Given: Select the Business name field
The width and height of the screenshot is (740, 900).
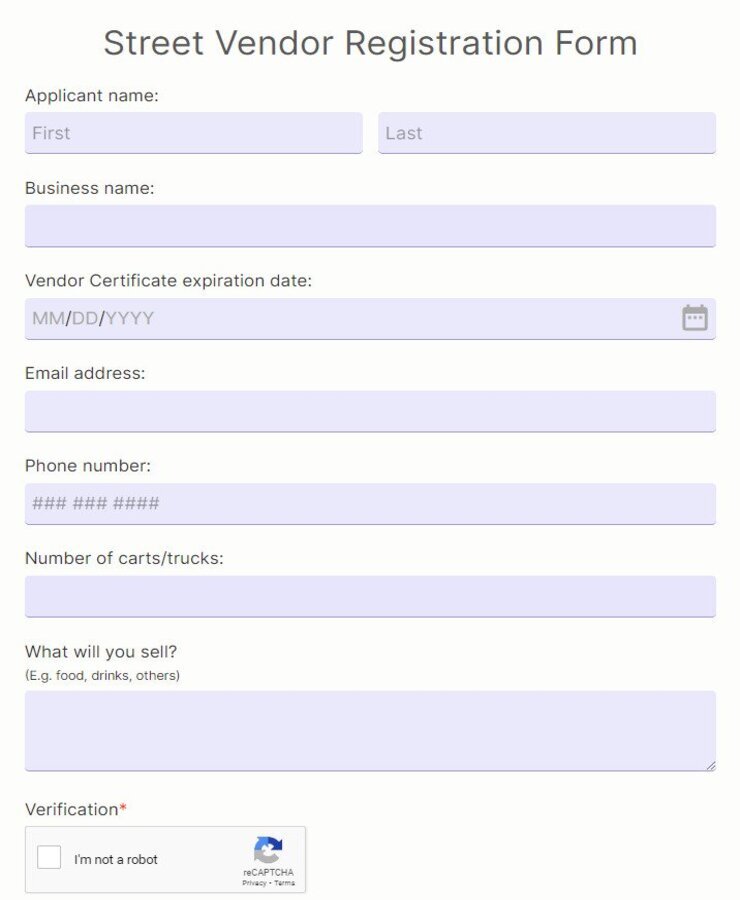Looking at the screenshot, I should pyautogui.click(x=370, y=226).
